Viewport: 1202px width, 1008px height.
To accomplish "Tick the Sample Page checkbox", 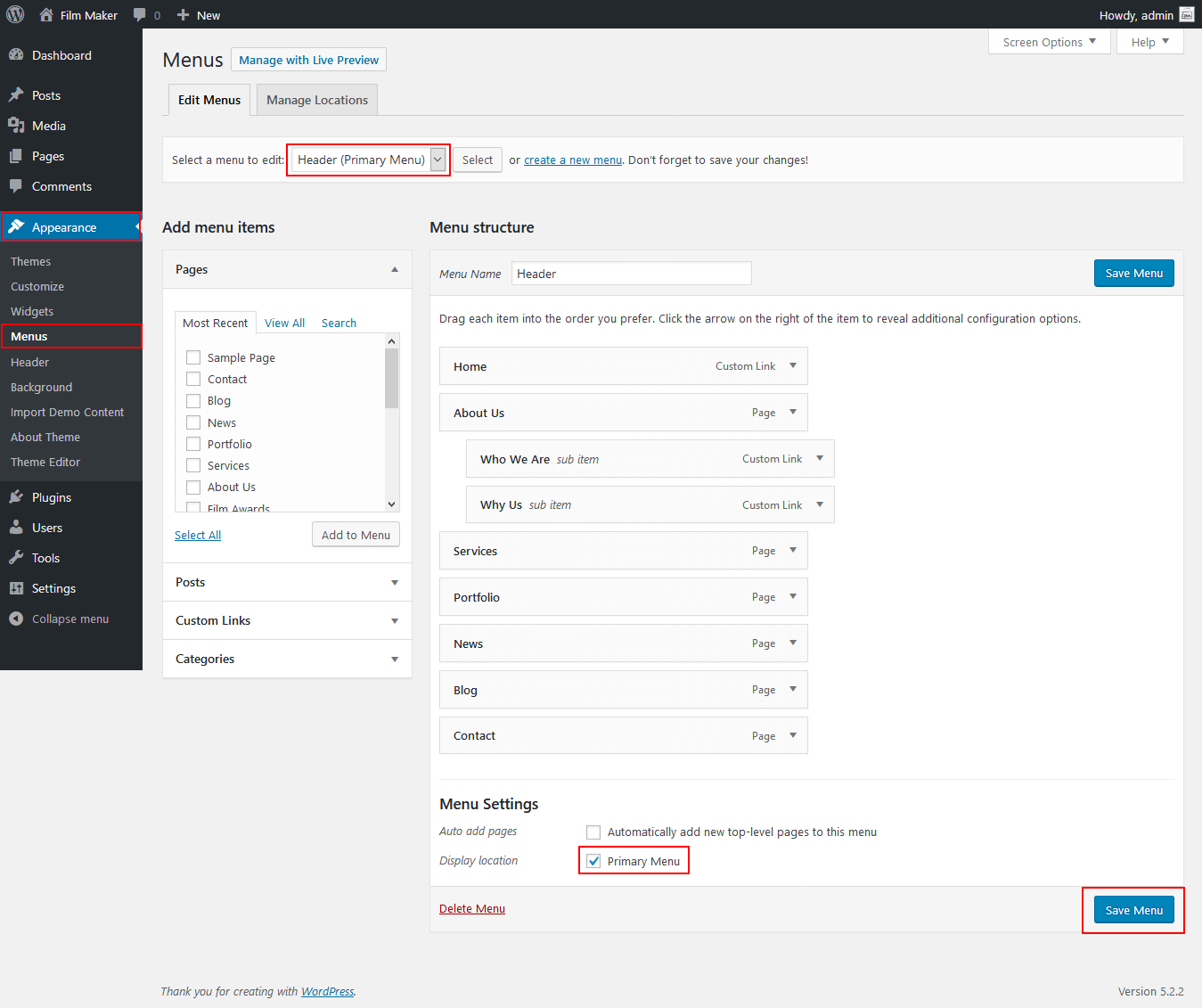I will (x=193, y=357).
